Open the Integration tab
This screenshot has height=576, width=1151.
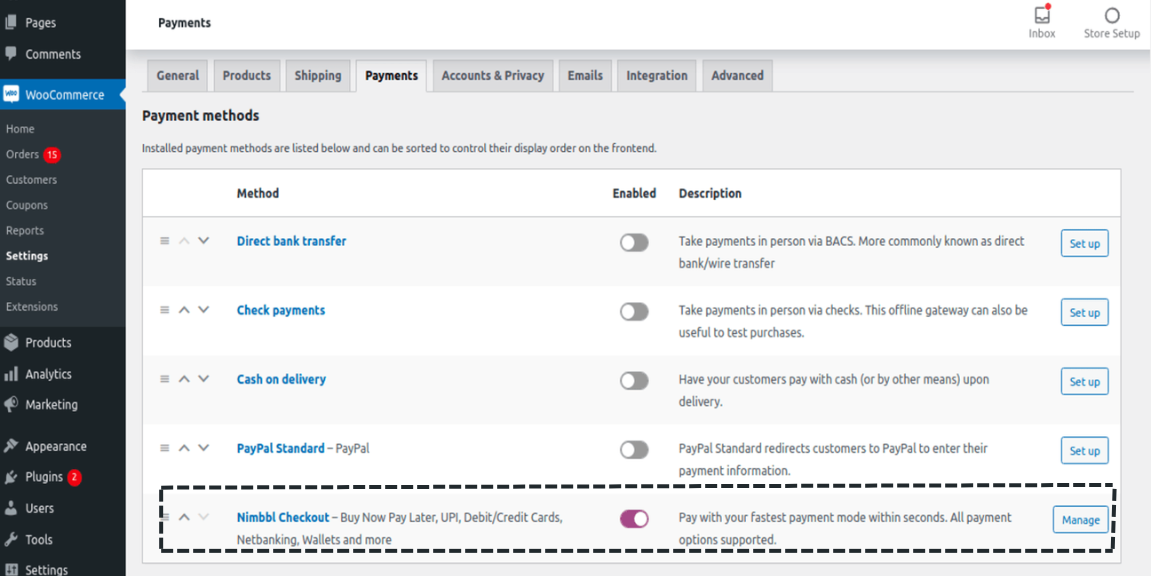[x=657, y=76]
